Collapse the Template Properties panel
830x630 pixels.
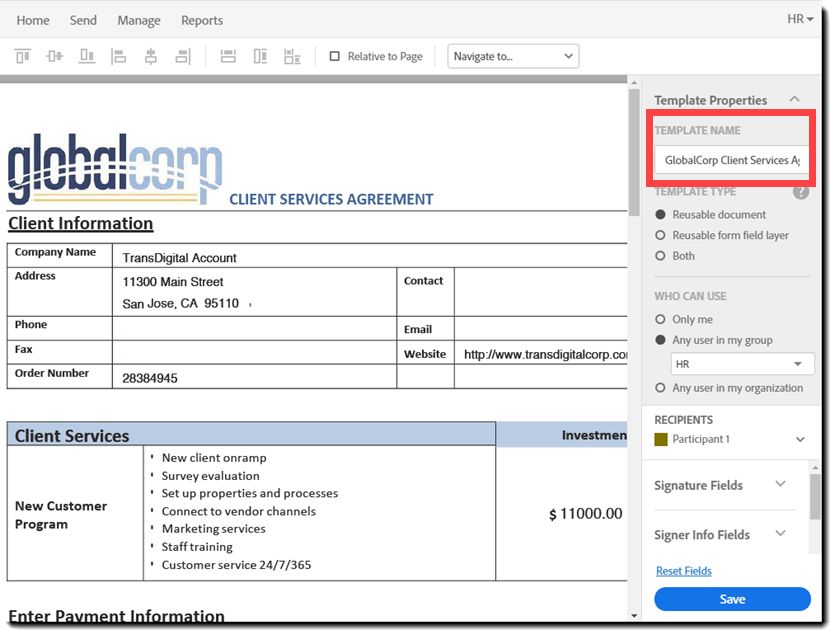(x=794, y=99)
